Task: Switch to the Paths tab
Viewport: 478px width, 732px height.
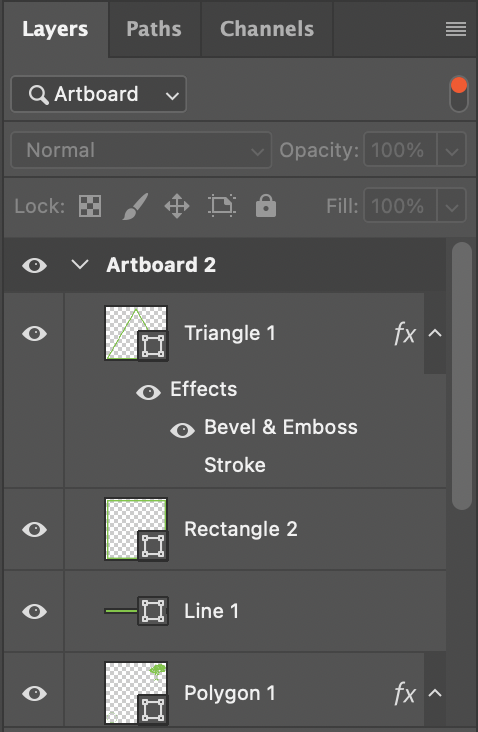Action: coord(154,29)
